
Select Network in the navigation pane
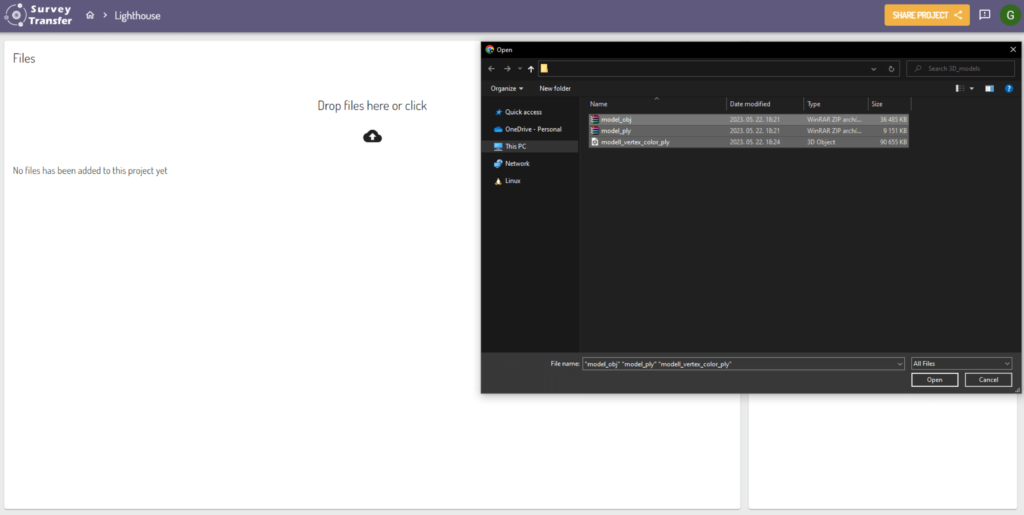click(x=517, y=163)
